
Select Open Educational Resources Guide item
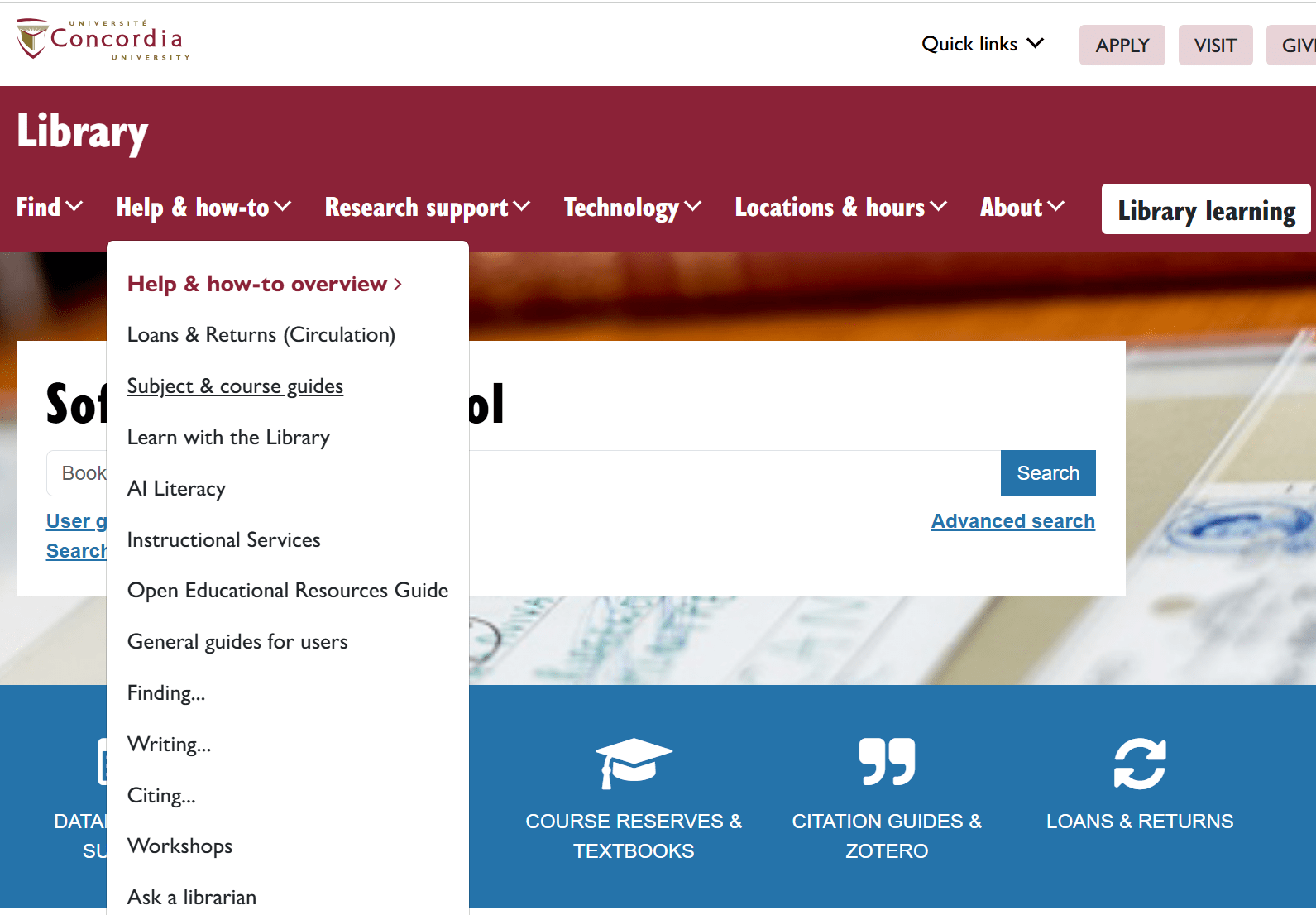(288, 590)
